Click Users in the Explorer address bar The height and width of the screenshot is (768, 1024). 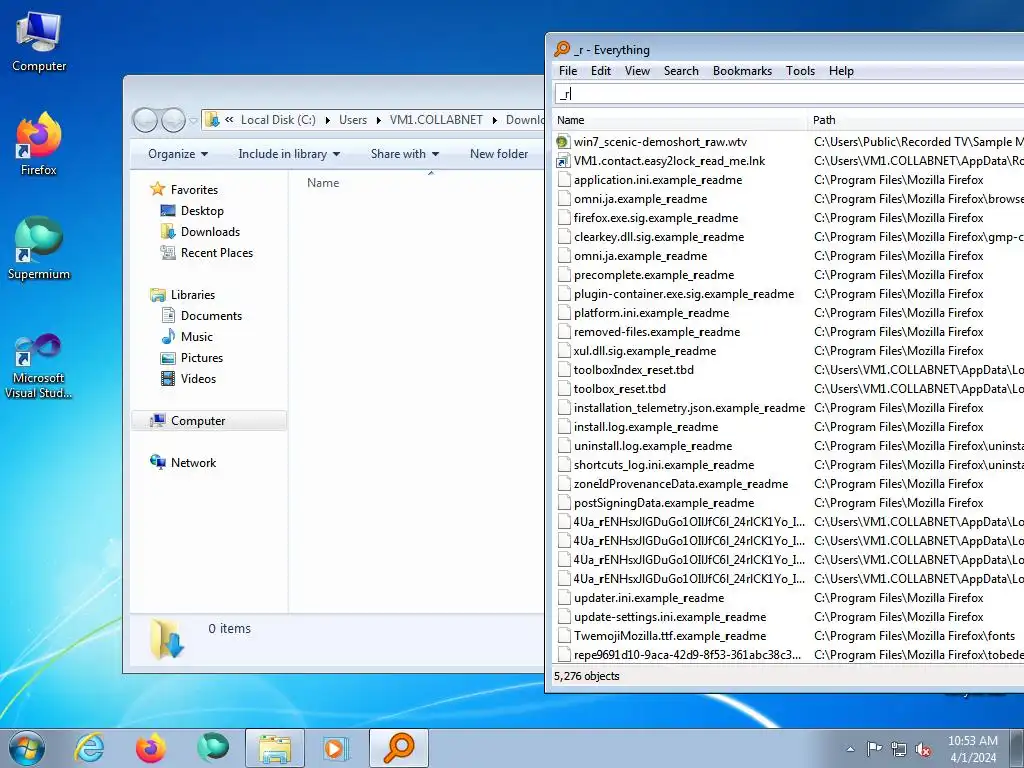tap(353, 120)
